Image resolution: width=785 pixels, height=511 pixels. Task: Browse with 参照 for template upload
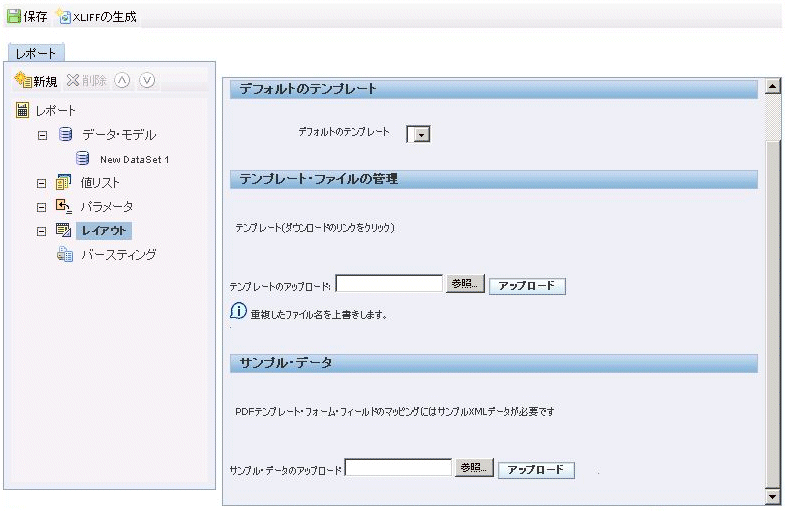pyautogui.click(x=465, y=284)
